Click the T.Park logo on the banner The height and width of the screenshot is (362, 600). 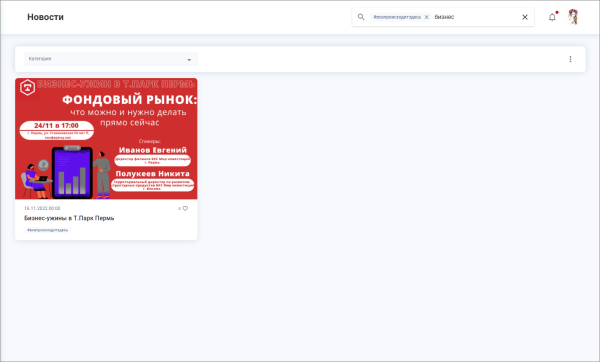tap(28, 88)
